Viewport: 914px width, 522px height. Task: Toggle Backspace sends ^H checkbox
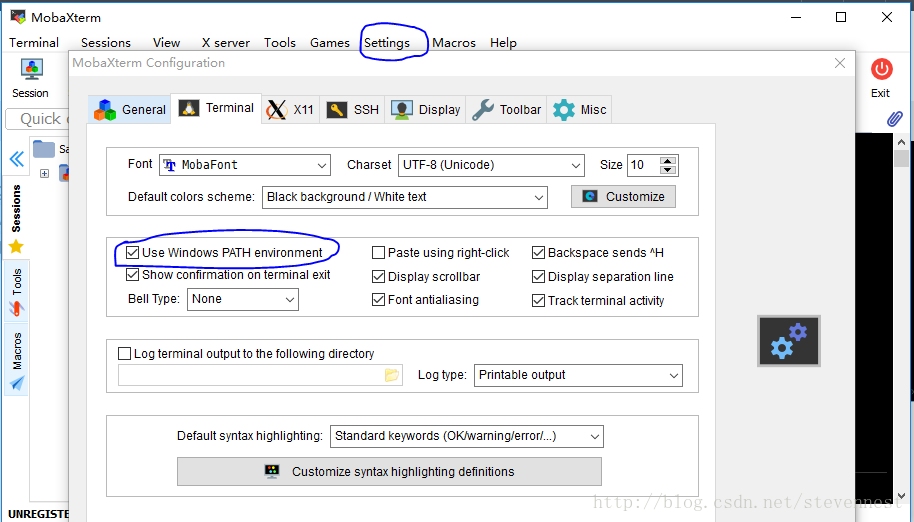(x=538, y=252)
